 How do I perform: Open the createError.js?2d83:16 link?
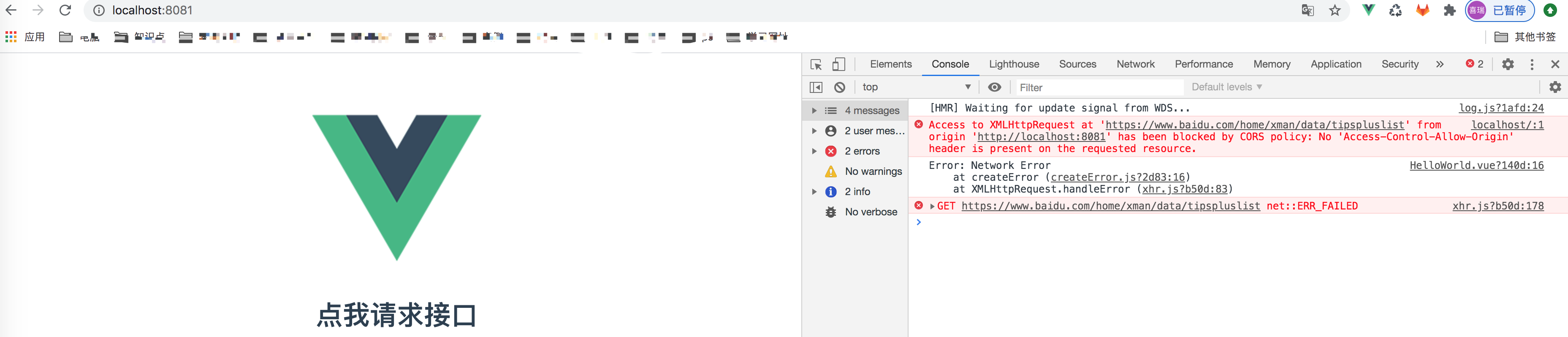tap(1118, 177)
